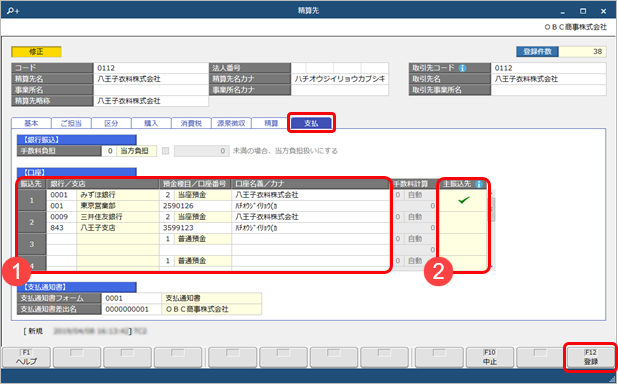
Task: Go to the 消費税 tab
Action: click(x=191, y=123)
